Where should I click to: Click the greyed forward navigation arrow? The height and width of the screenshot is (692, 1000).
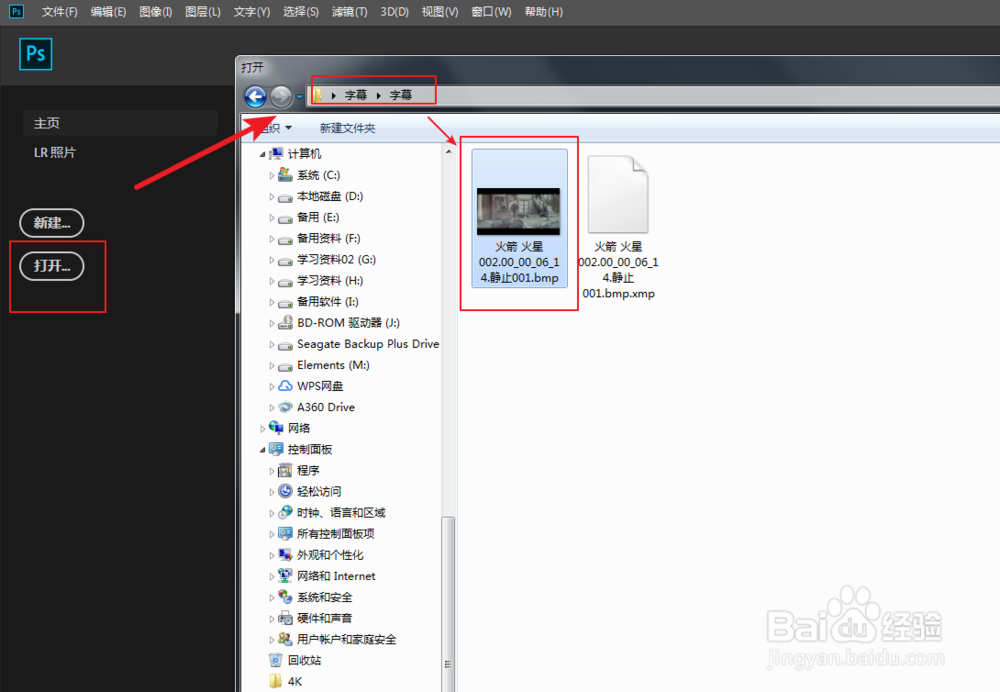[281, 96]
